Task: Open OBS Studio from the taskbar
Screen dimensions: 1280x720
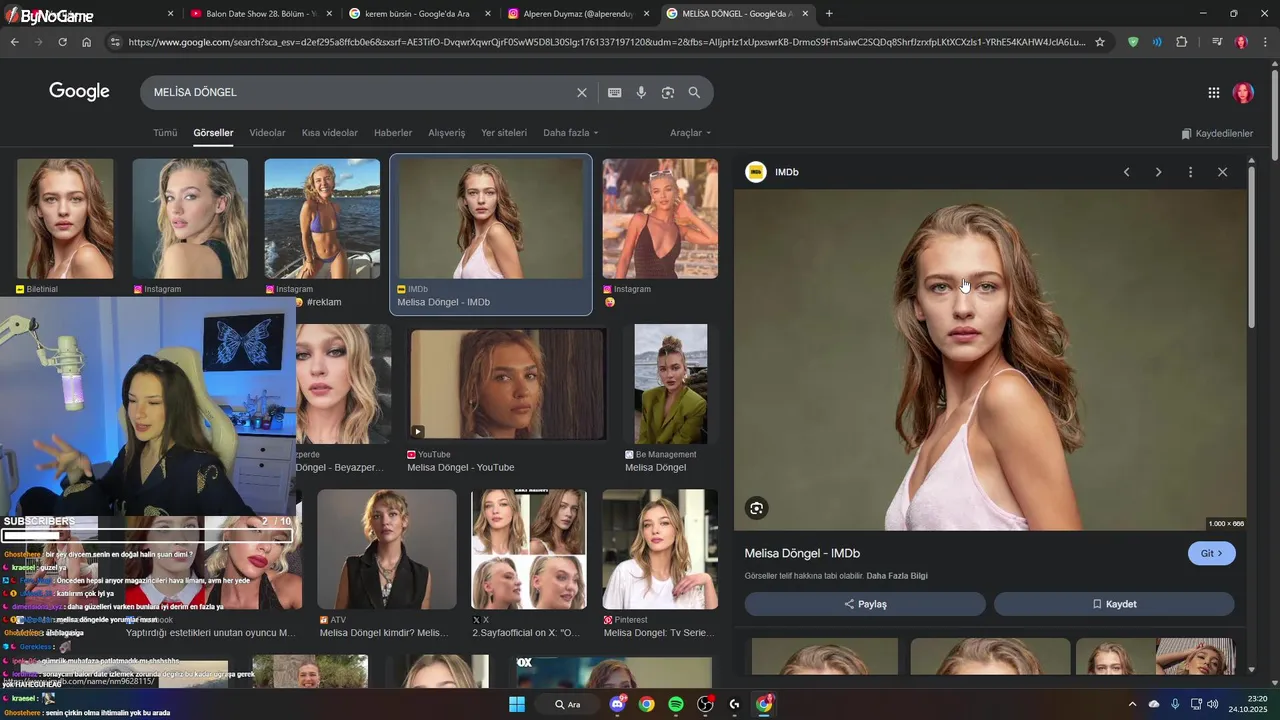Action: [x=705, y=704]
